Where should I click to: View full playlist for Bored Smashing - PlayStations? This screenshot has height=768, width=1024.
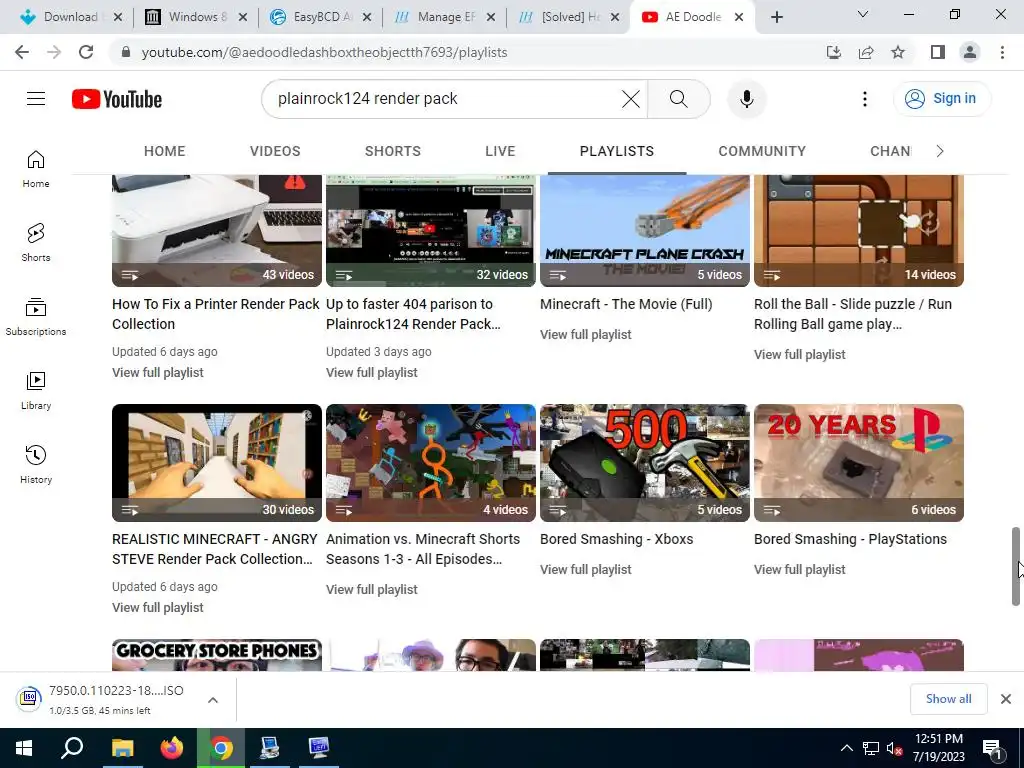pyautogui.click(x=799, y=569)
